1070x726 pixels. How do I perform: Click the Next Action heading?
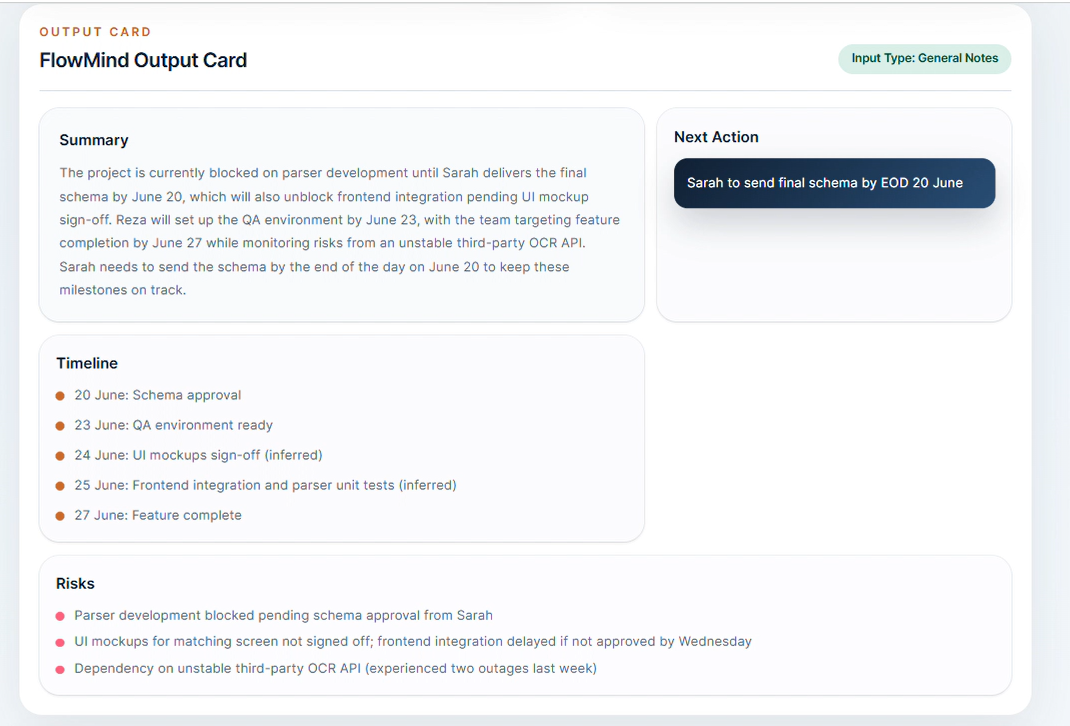[x=716, y=137]
